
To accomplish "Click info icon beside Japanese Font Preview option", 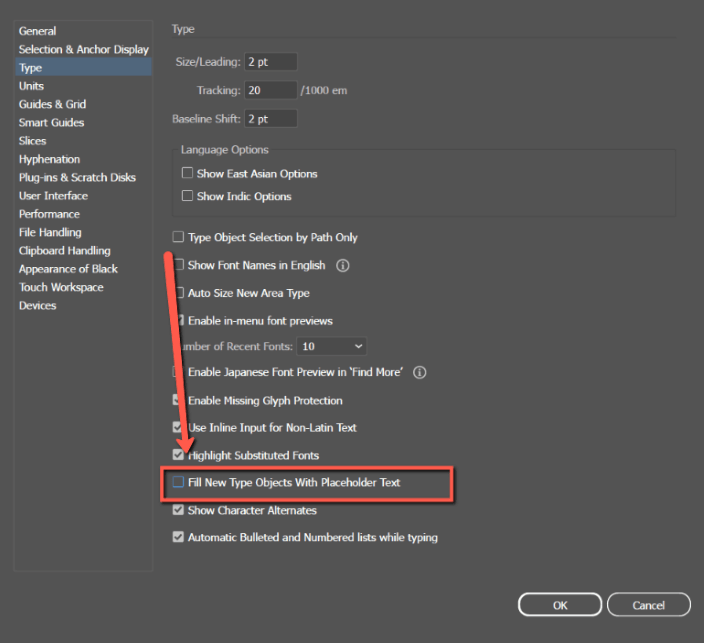I will (419, 372).
